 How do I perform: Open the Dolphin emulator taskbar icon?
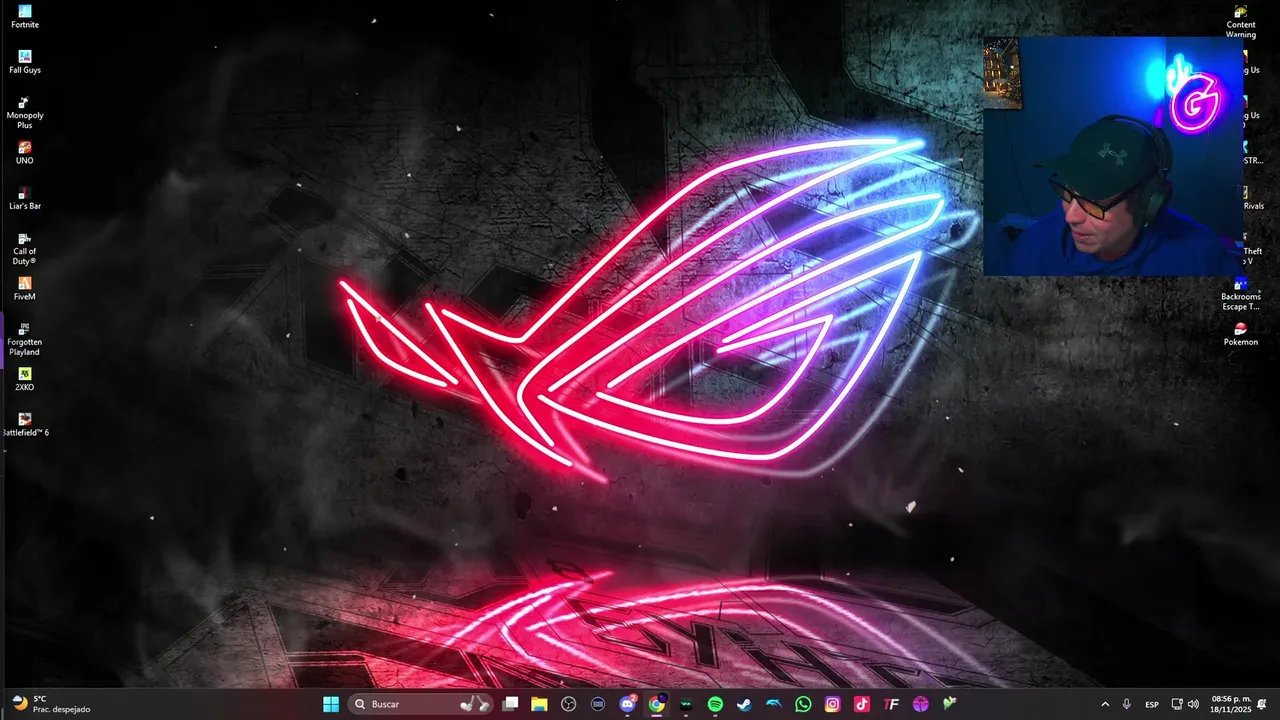tap(774, 704)
